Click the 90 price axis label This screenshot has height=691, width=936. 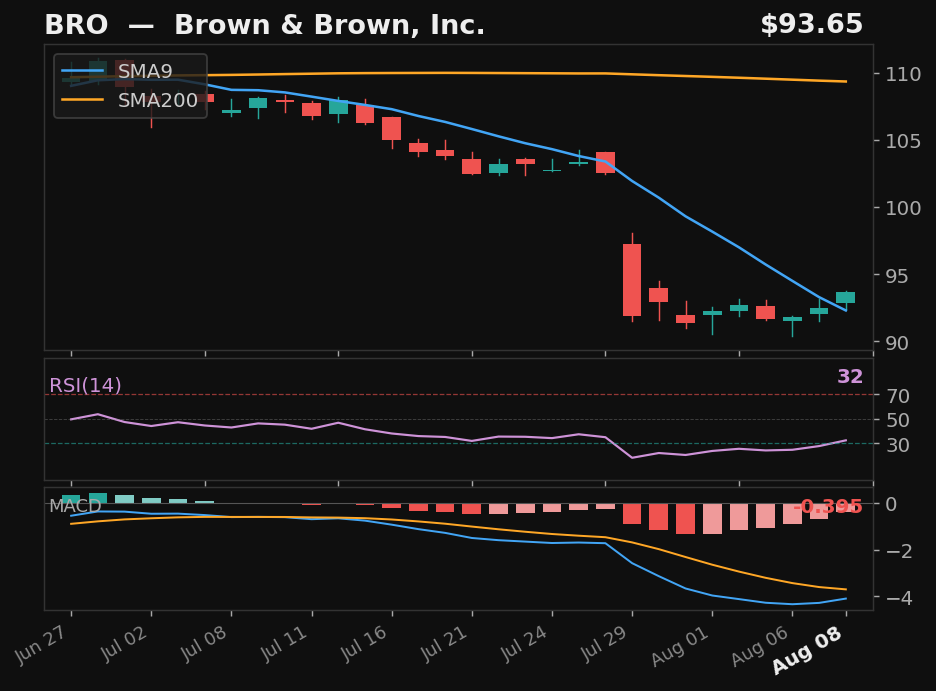pyautogui.click(x=898, y=343)
